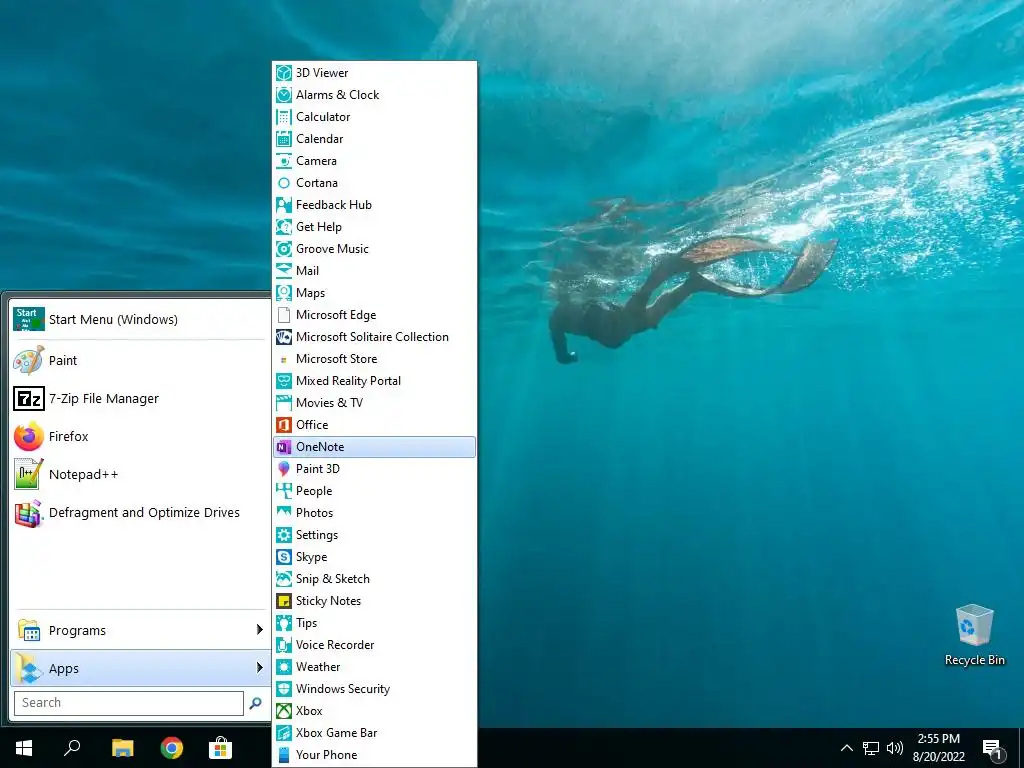Open the Xbox app

point(374,711)
